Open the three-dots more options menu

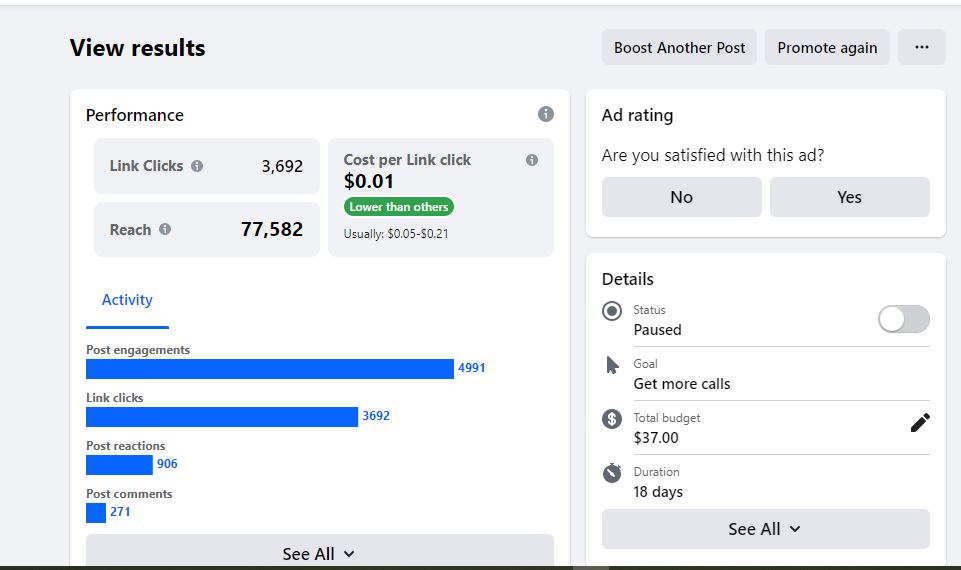point(921,47)
